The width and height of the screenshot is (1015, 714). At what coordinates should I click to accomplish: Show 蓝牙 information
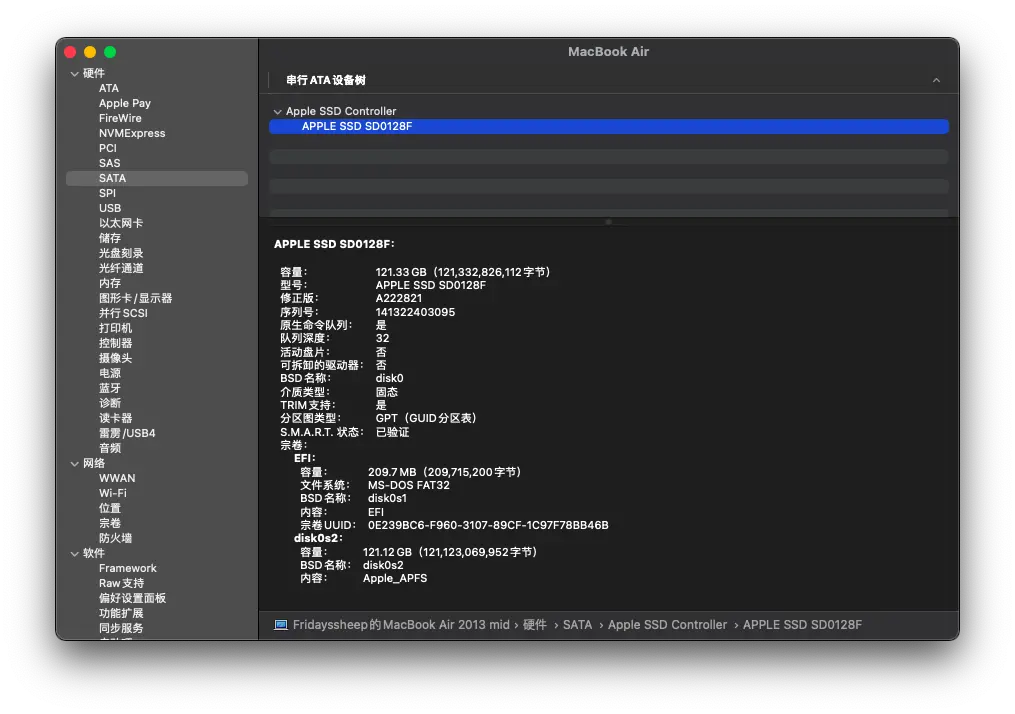click(110, 389)
